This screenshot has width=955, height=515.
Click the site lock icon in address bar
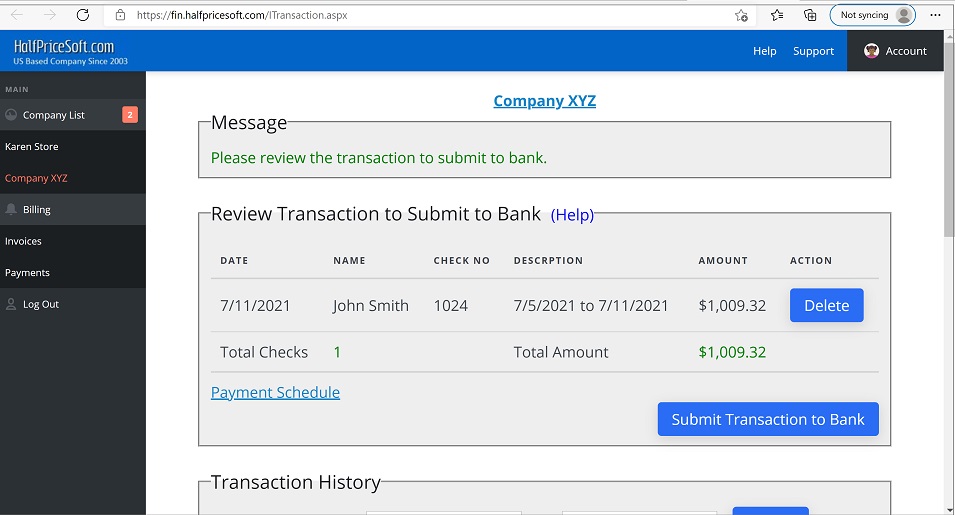(x=120, y=15)
